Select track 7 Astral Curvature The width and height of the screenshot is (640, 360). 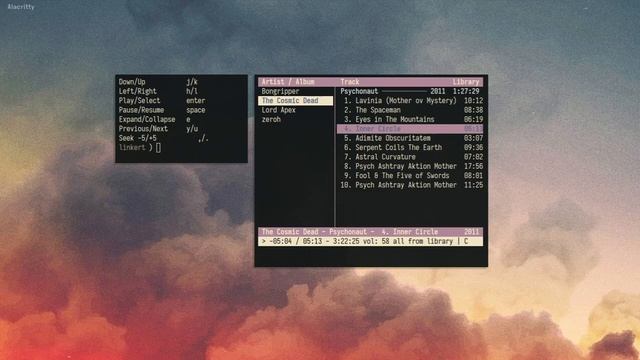410,157
